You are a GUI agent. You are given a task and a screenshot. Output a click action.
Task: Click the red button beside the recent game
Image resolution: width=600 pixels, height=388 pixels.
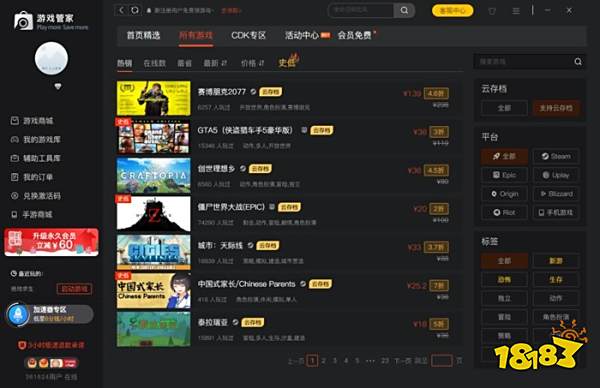point(74,289)
